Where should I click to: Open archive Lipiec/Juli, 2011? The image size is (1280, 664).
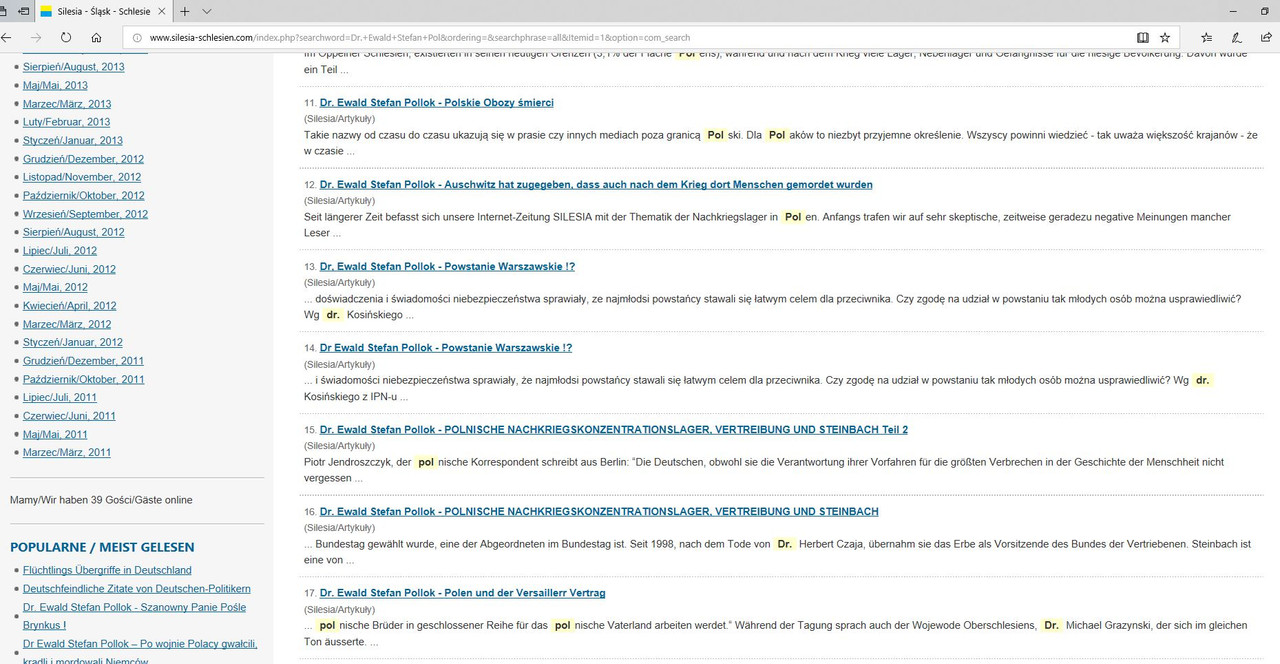click(60, 398)
